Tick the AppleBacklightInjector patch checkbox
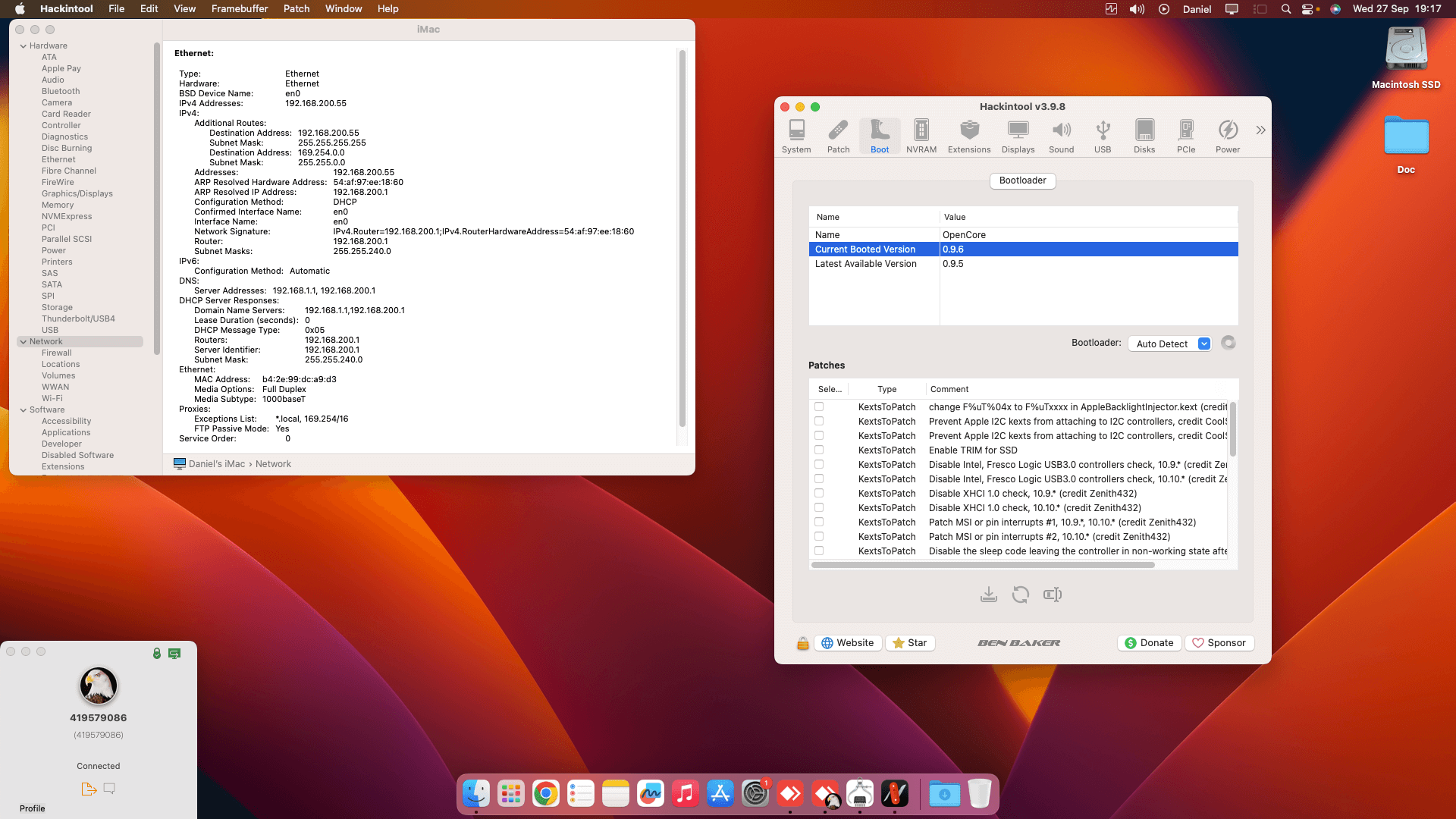The width and height of the screenshot is (1456, 819). 819,407
